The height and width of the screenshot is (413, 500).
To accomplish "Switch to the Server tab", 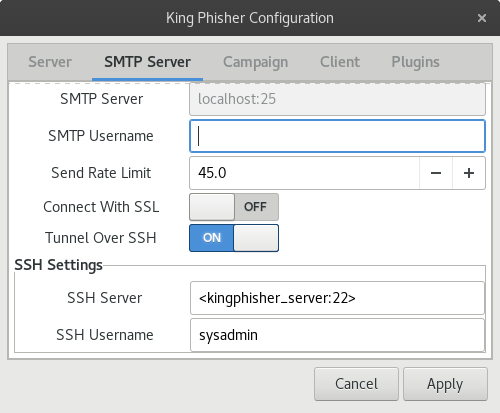I will coord(50,62).
